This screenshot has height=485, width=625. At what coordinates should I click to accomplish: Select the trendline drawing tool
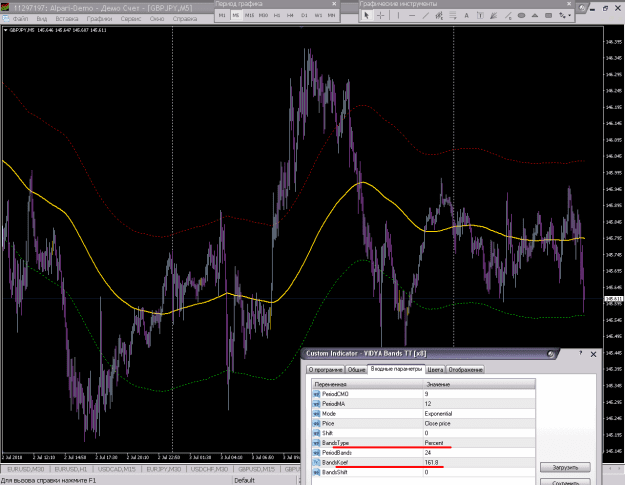[x=425, y=16]
